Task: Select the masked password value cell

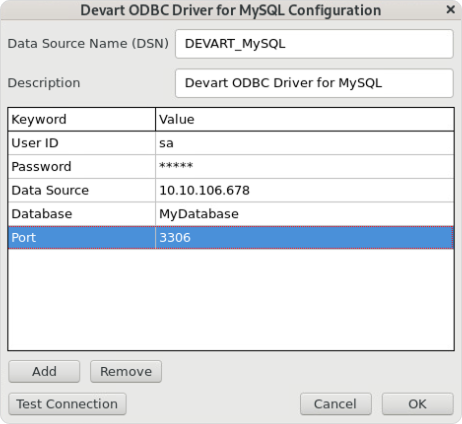Action: [305, 167]
